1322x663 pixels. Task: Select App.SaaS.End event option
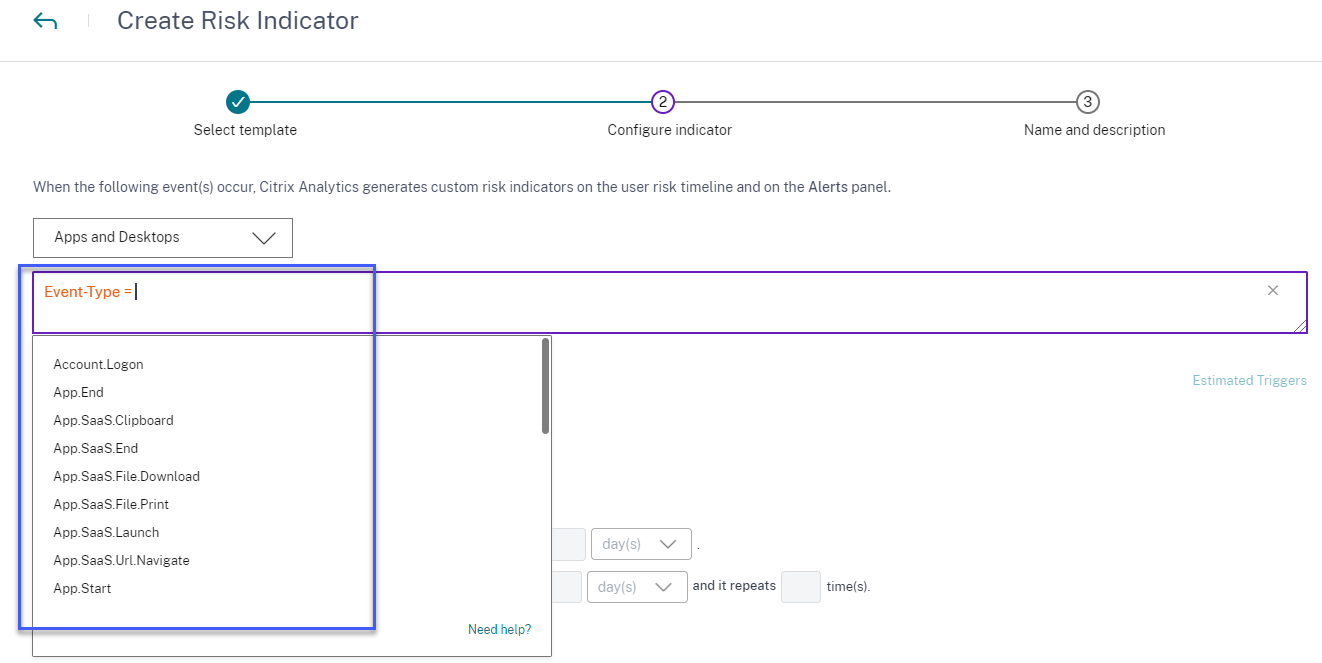click(x=95, y=449)
